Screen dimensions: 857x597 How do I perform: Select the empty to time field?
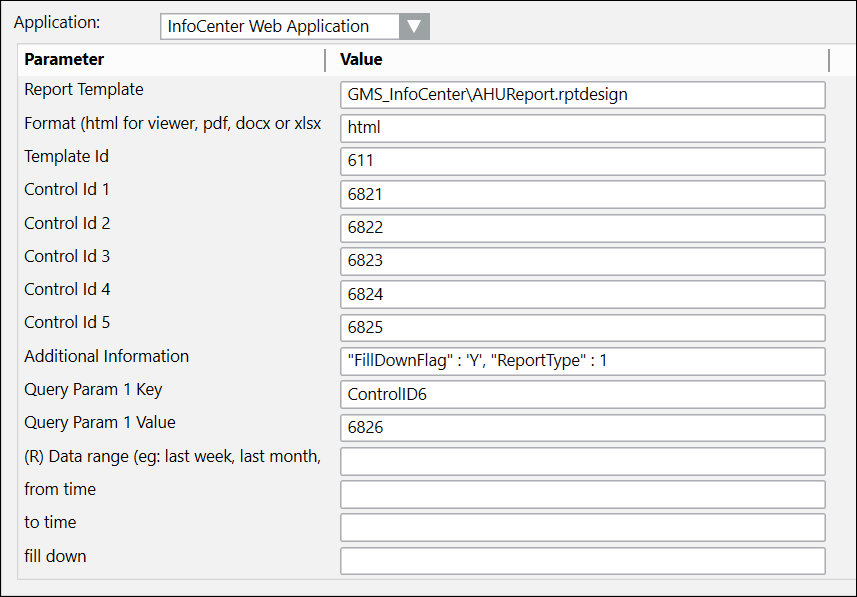tap(582, 527)
